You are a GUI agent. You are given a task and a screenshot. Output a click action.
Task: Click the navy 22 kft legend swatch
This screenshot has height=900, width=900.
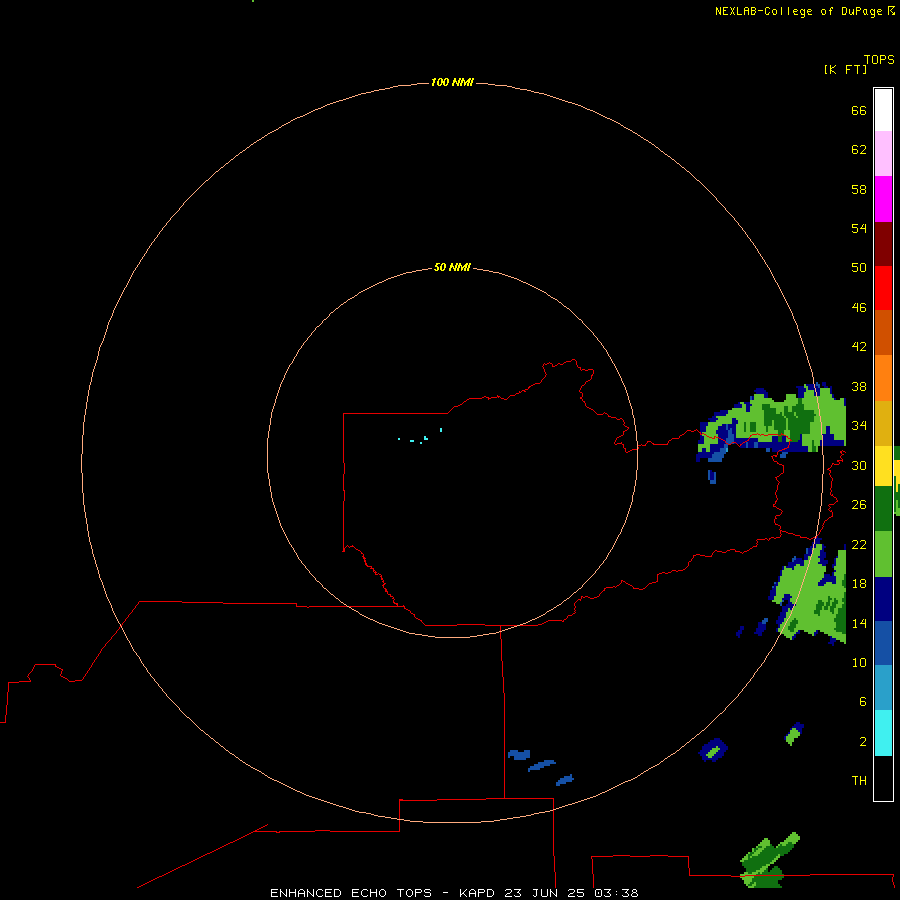coord(883,599)
